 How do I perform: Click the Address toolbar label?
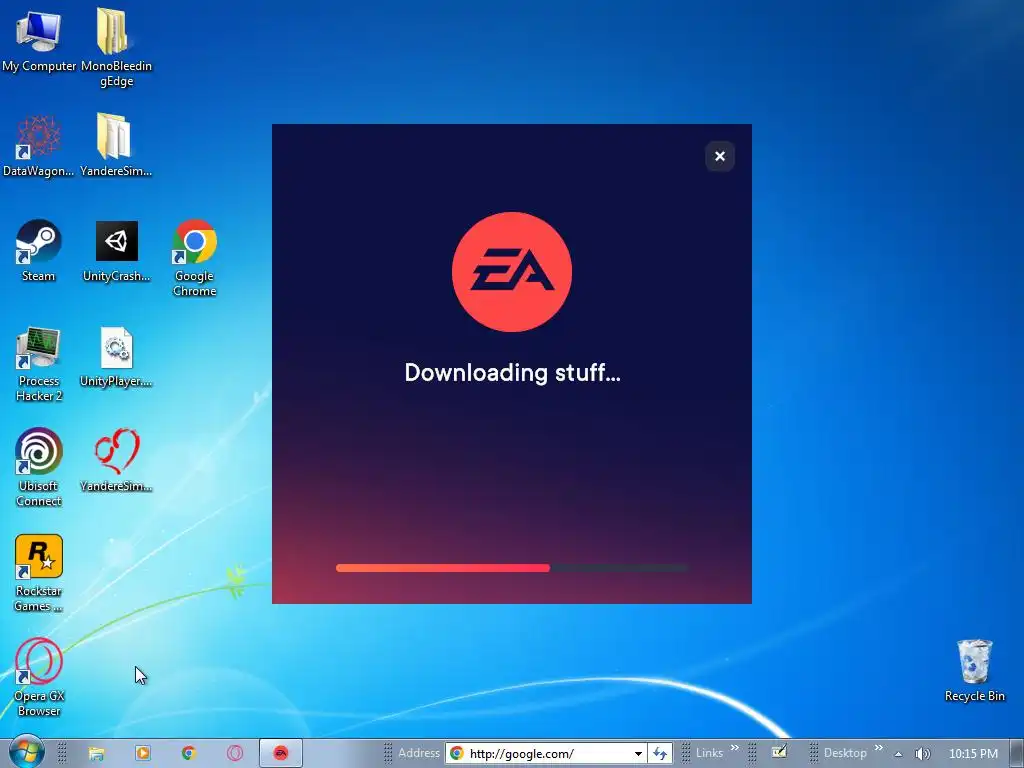pyautogui.click(x=419, y=753)
